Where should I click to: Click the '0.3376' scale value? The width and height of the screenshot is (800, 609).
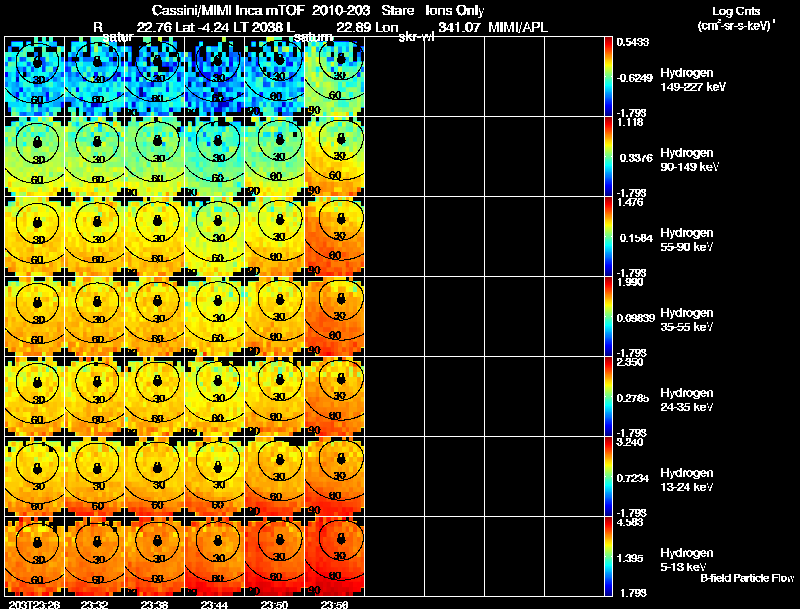tap(636, 158)
